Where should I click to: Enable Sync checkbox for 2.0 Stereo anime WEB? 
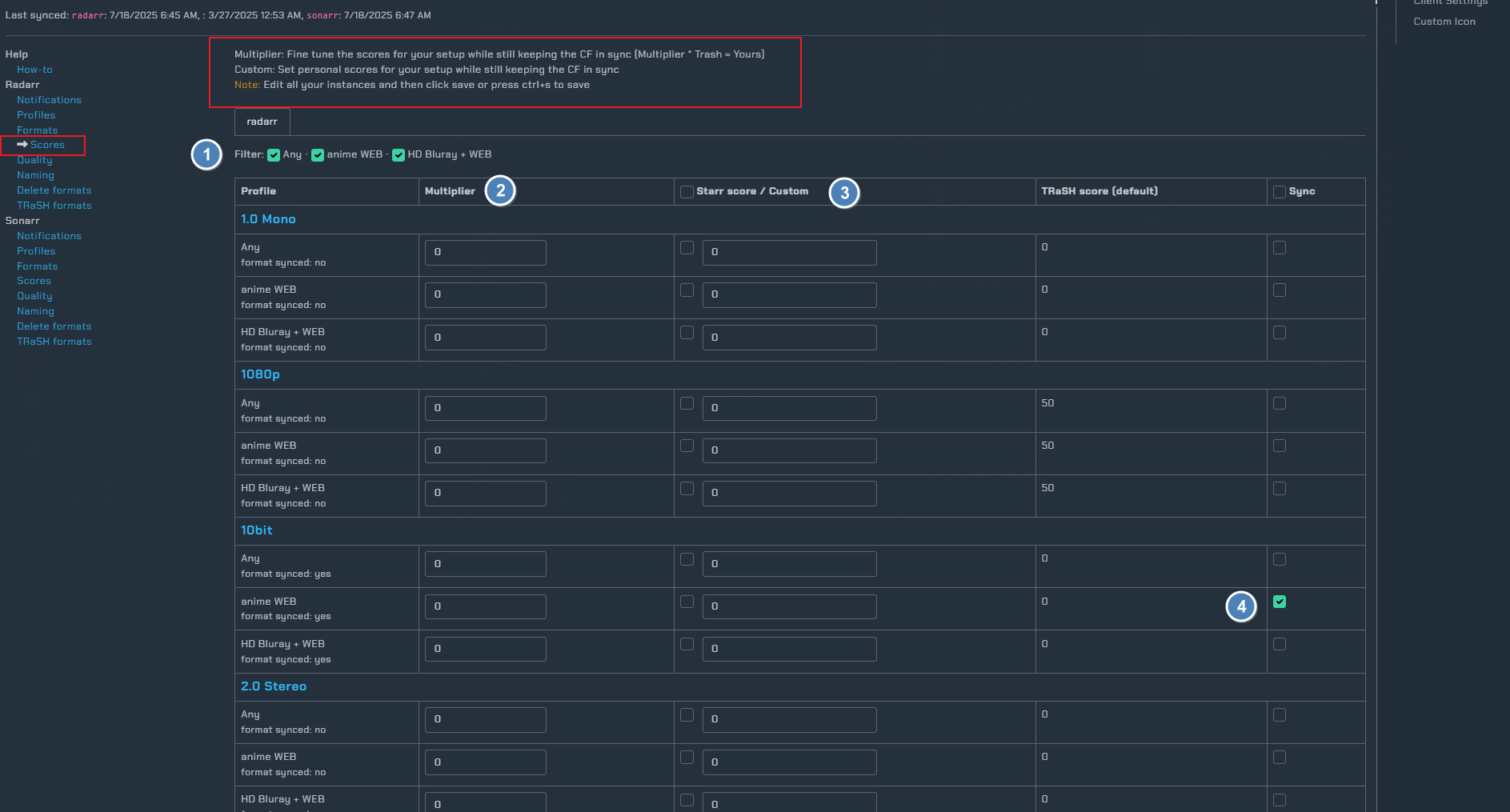pos(1280,758)
